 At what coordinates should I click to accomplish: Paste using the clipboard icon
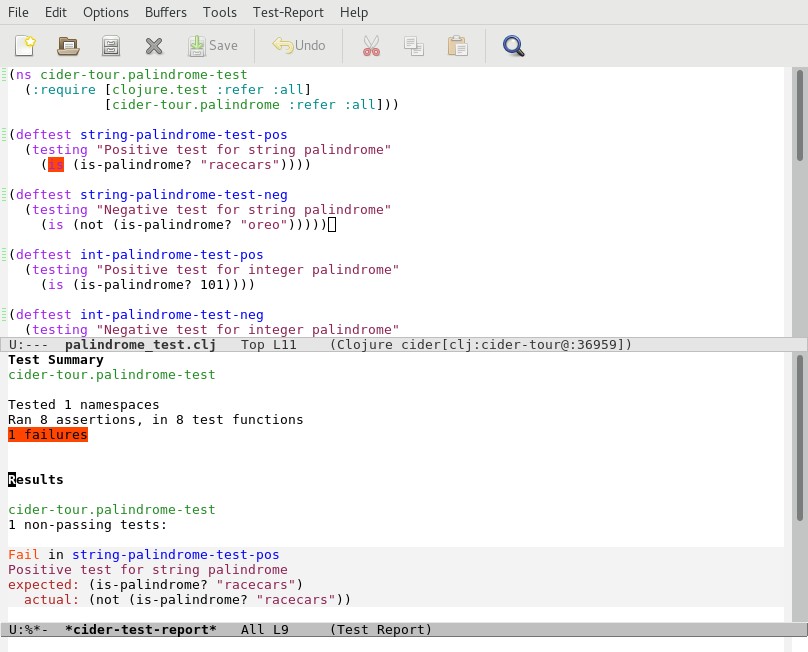457,45
